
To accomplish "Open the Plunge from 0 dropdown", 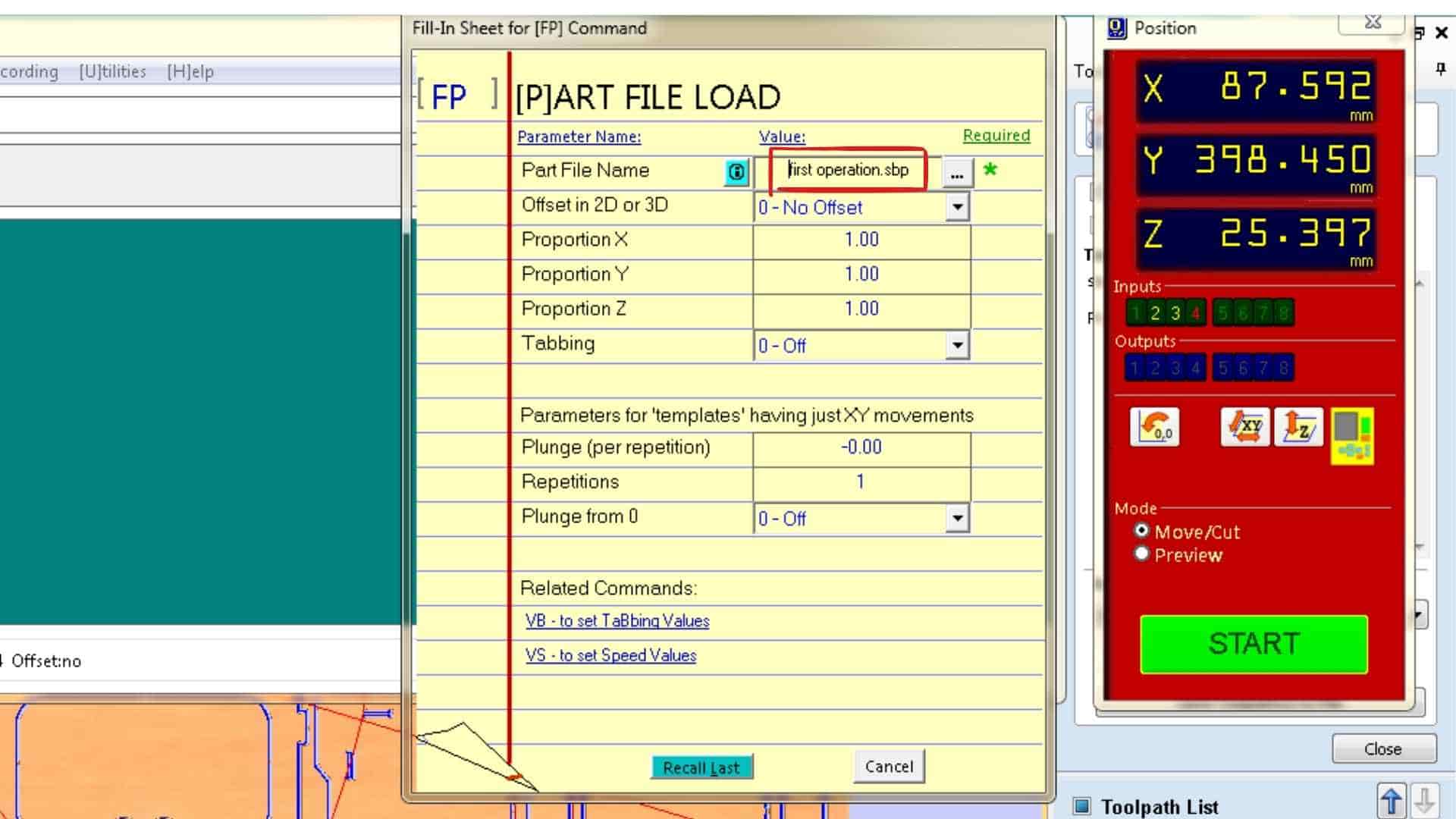I will (x=957, y=519).
